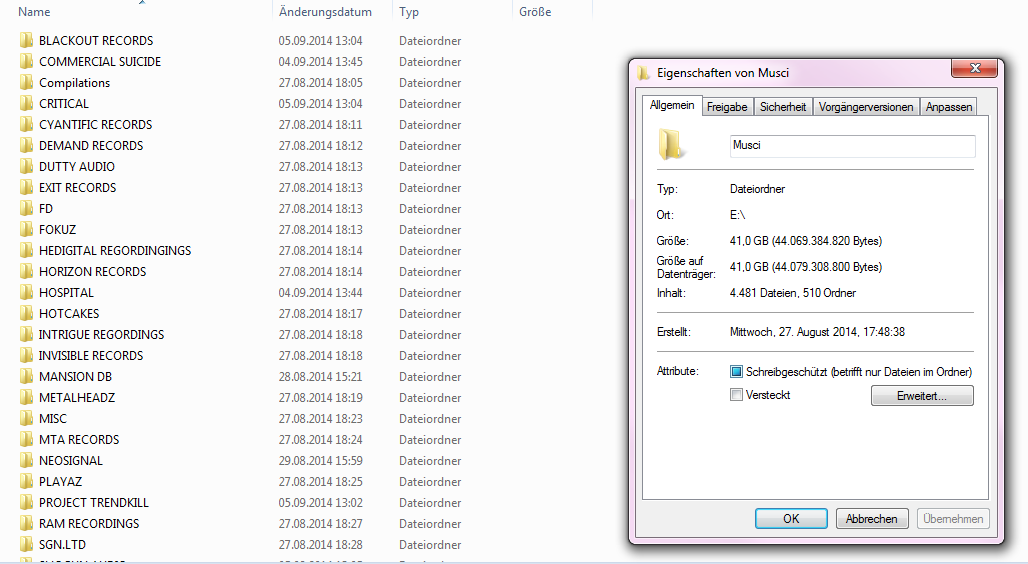Click the Compilations folder icon

pos(26,83)
